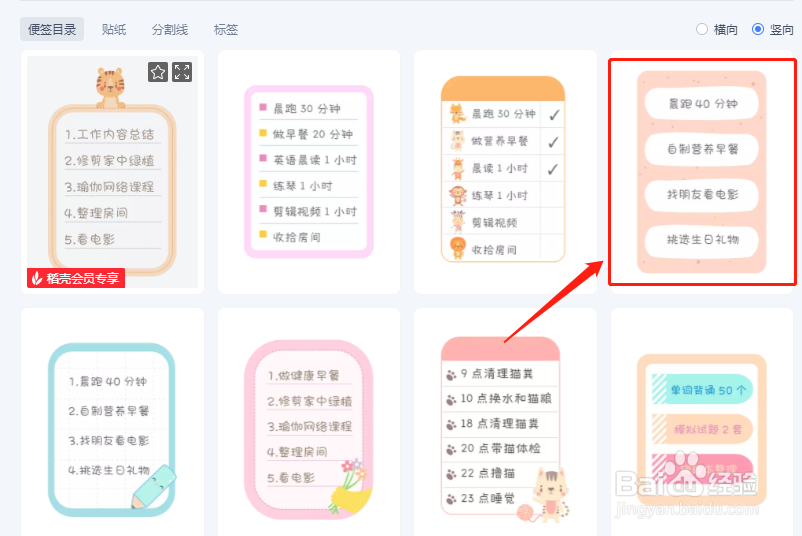Click the star favorite icon on tiger template
The image size is (802, 536).
(158, 72)
